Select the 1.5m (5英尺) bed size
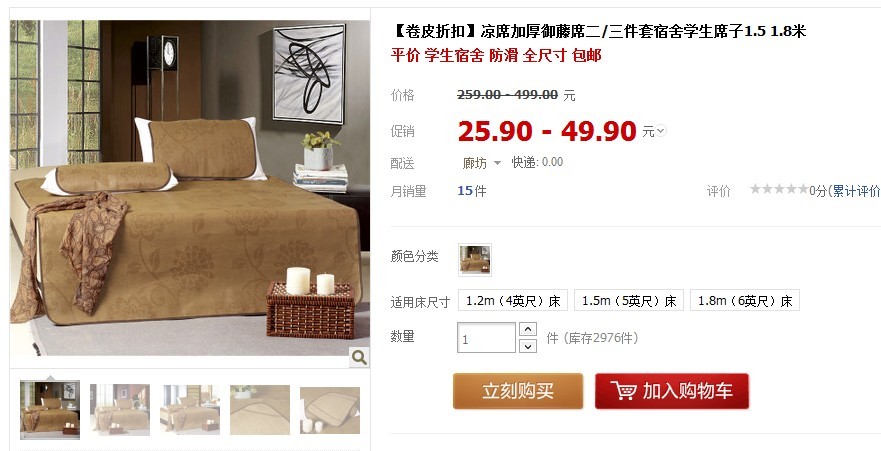881x451 pixels. point(629,300)
